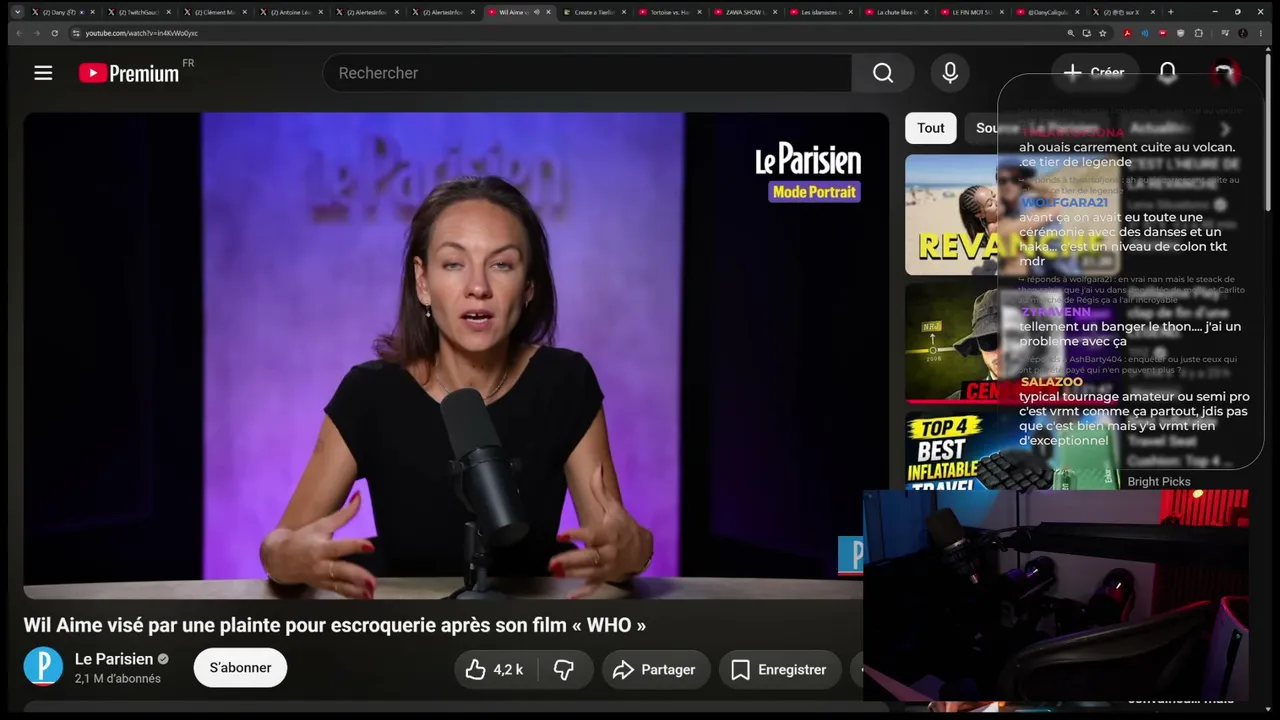The height and width of the screenshot is (720, 1280).
Task: Click the red PDF extension icon
Action: 1127,33
